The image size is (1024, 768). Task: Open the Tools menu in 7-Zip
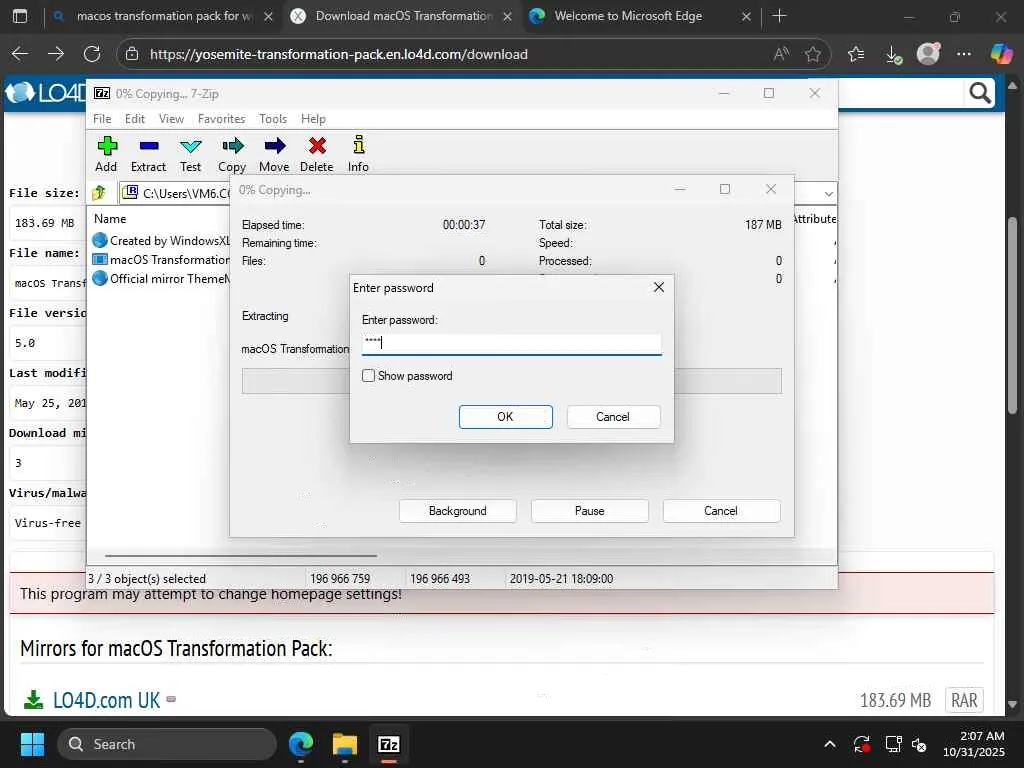point(273,119)
